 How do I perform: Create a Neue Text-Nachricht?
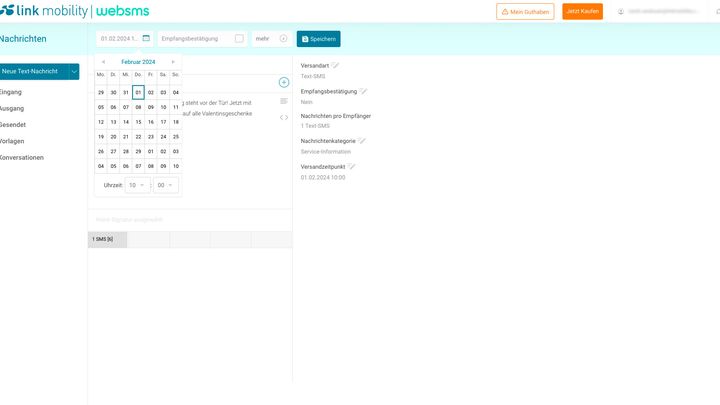[34, 72]
